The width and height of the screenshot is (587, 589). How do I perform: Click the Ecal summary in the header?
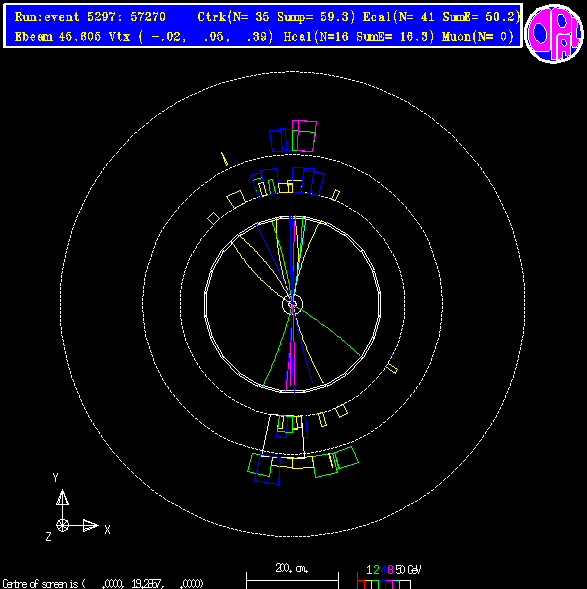tap(442, 17)
